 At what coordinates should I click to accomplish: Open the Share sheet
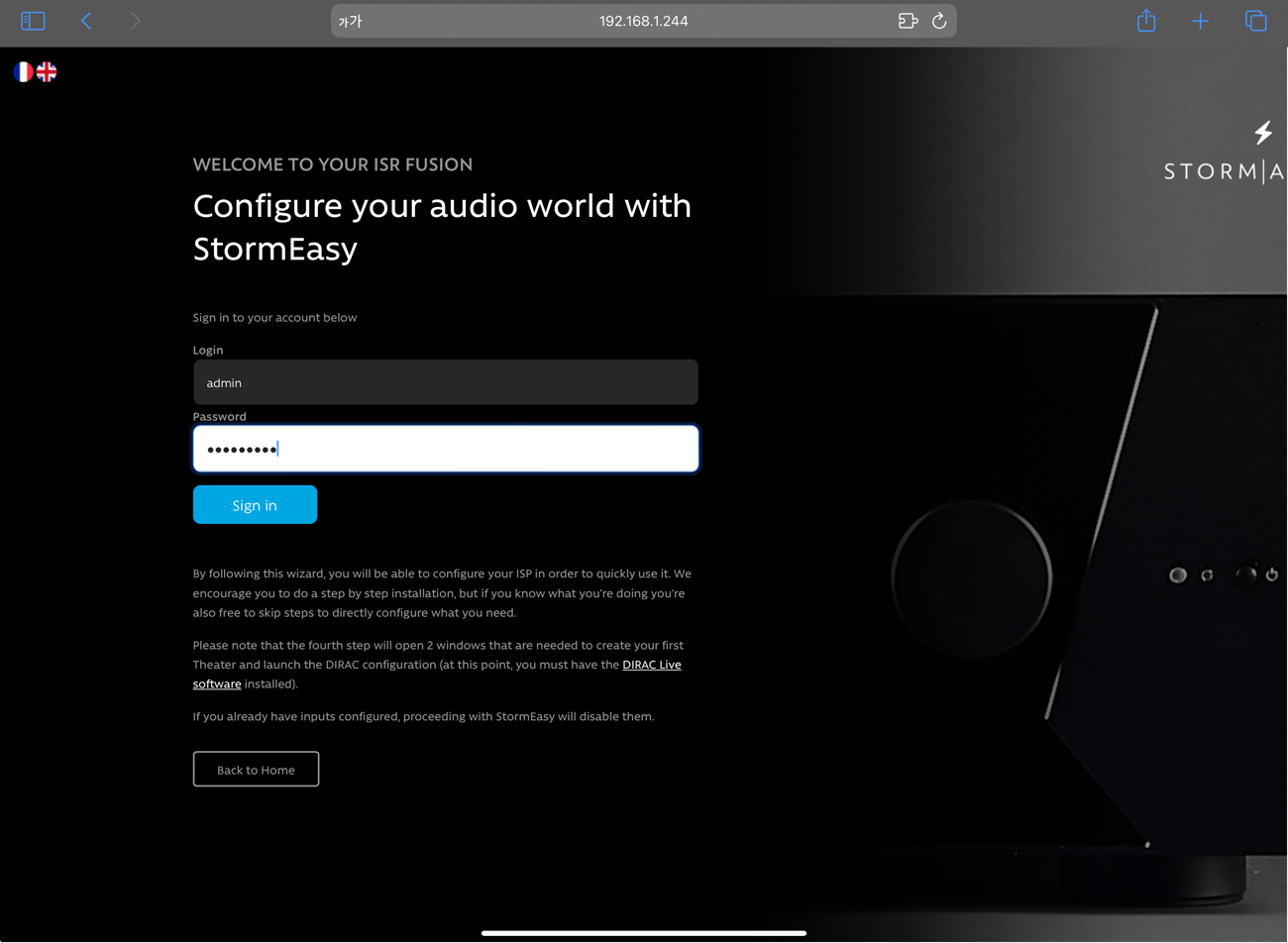coord(1146,21)
